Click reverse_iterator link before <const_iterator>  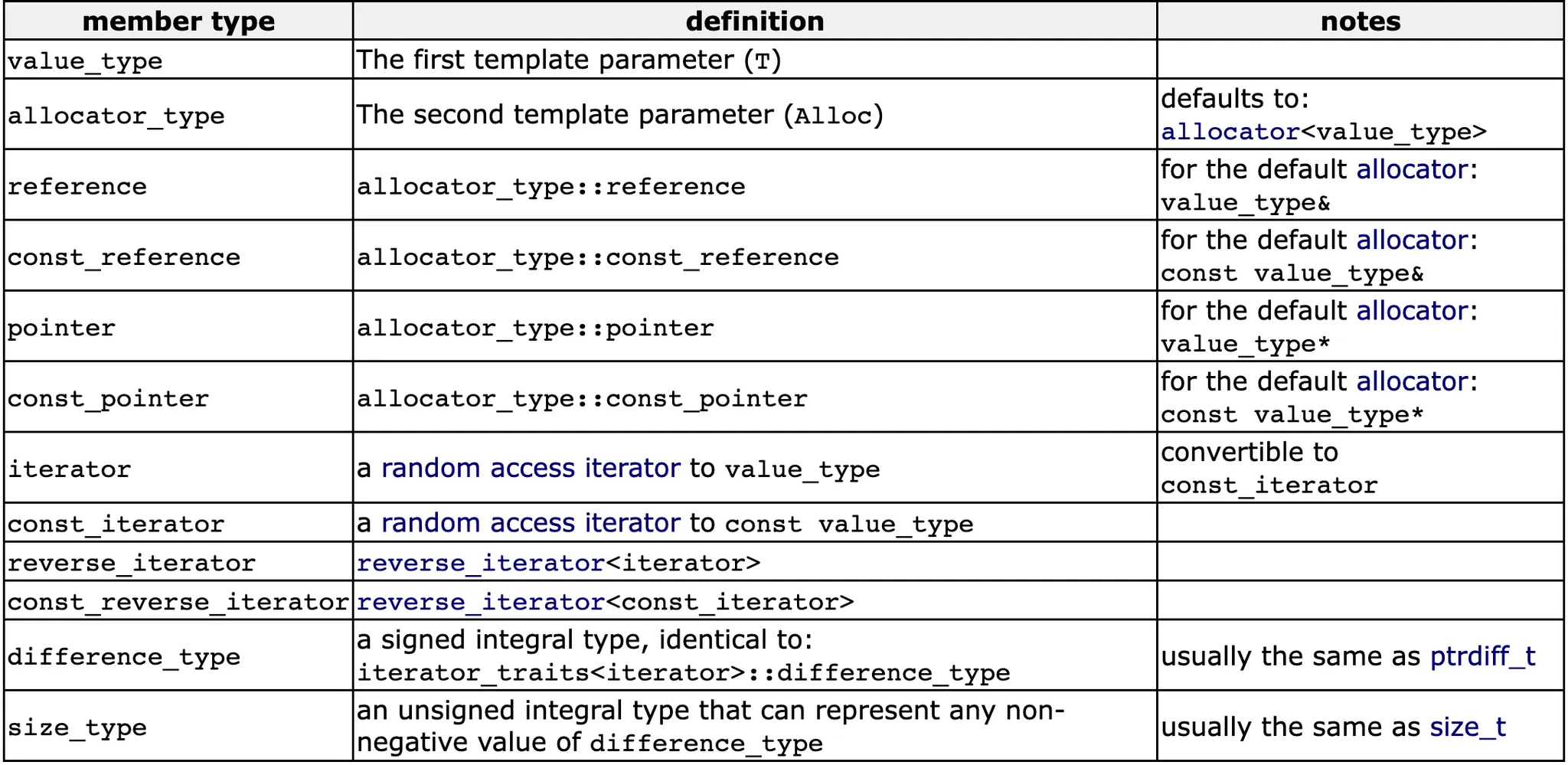(481, 603)
